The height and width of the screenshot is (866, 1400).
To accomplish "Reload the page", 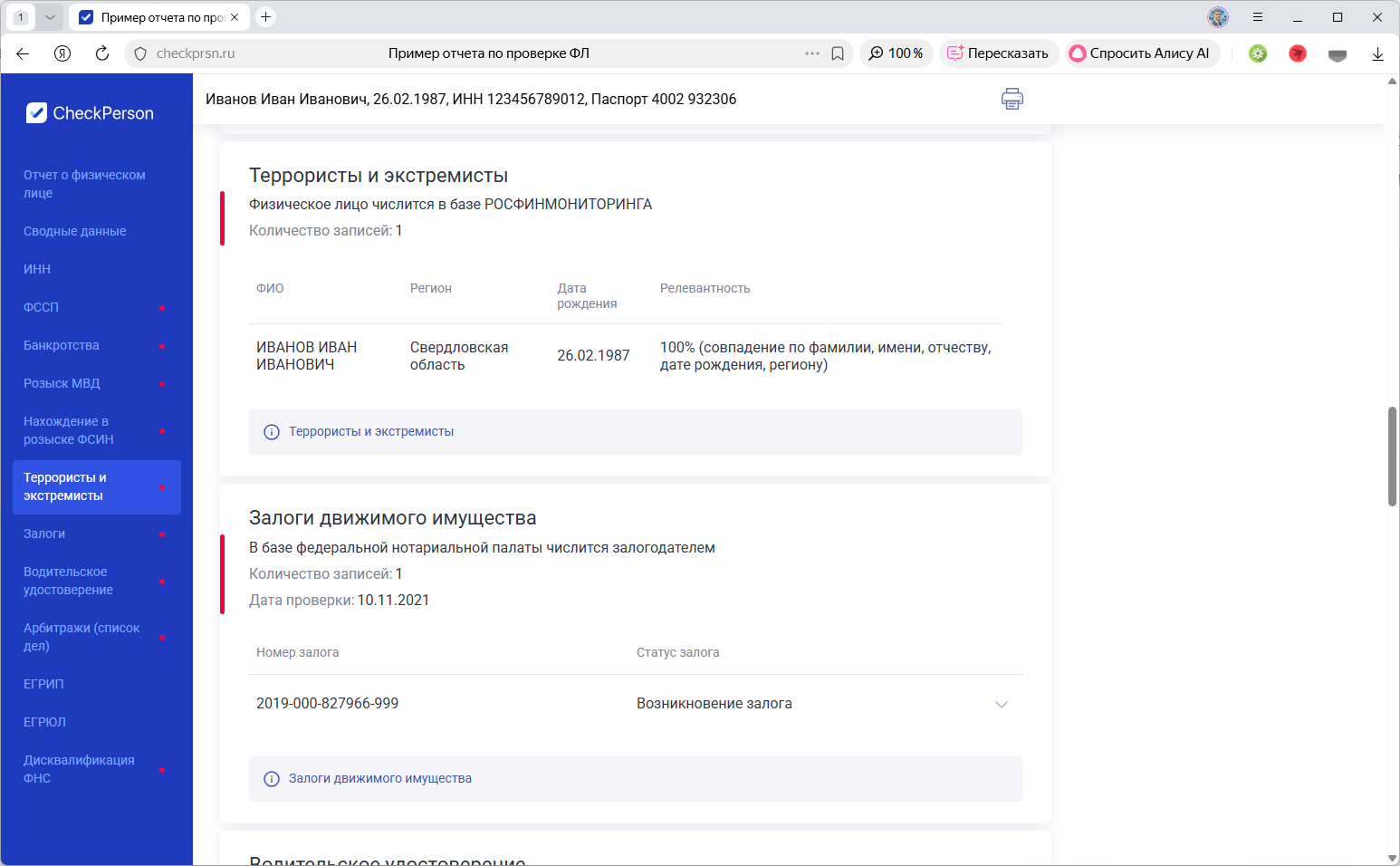I will (x=101, y=53).
